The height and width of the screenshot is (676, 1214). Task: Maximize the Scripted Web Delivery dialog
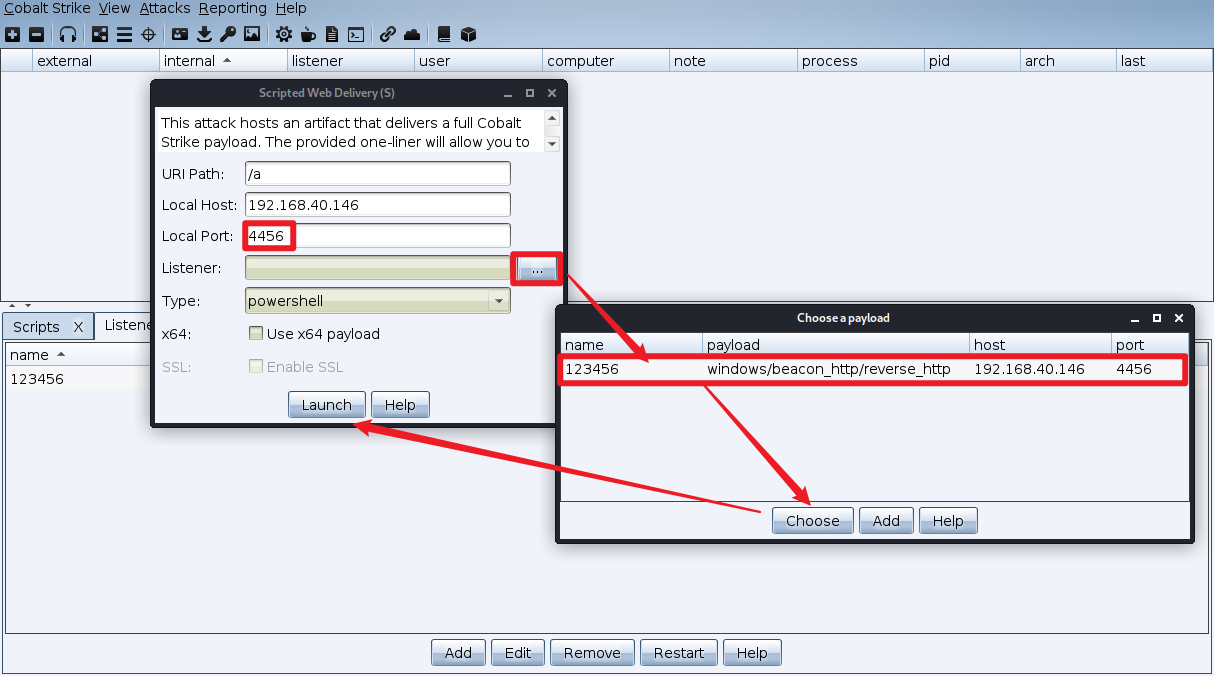point(530,93)
